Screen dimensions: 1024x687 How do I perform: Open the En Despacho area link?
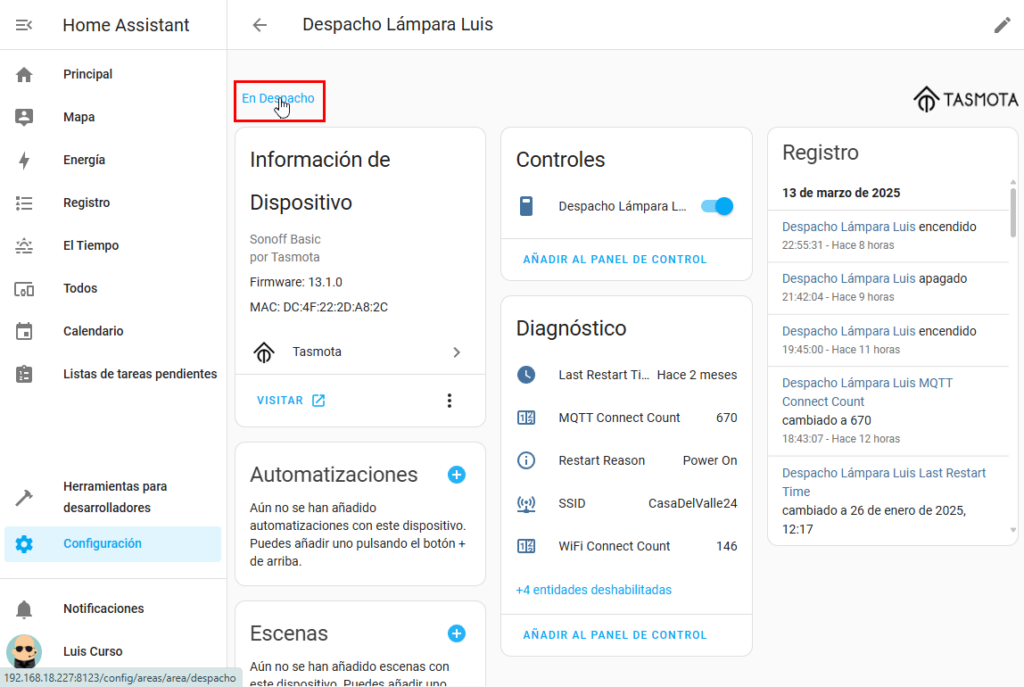[278, 99]
